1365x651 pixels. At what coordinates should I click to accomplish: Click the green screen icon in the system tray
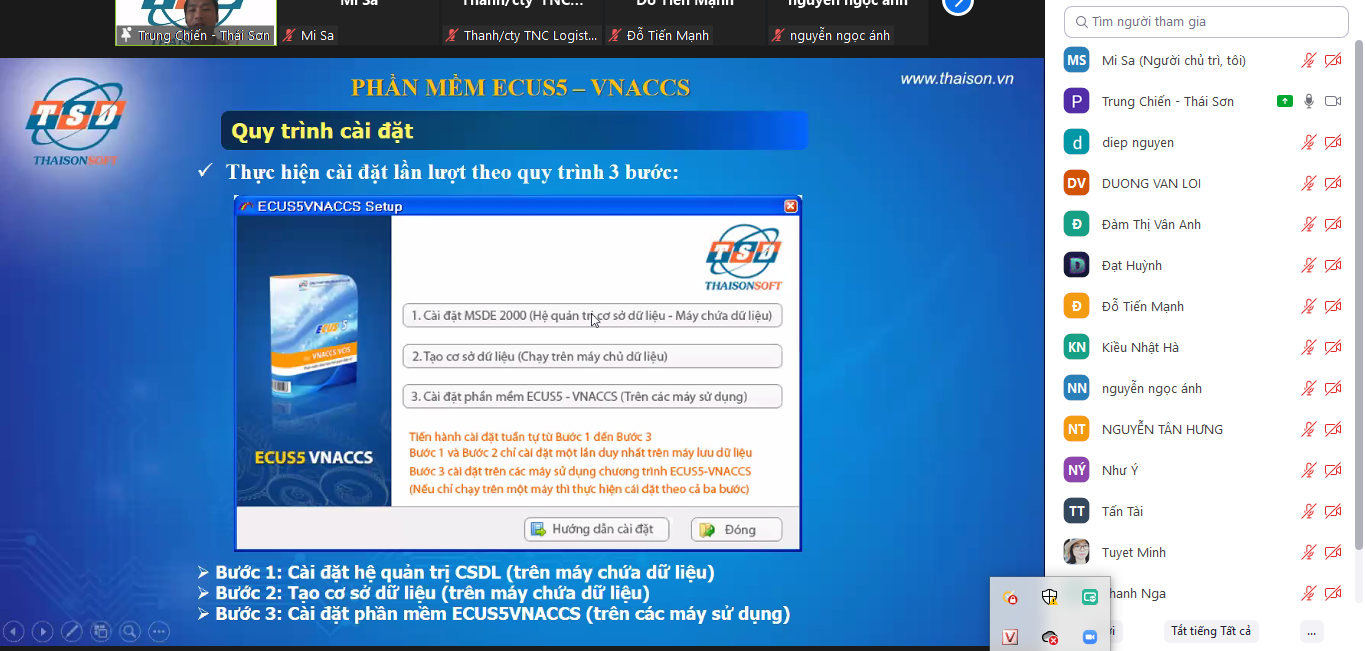[1090, 598]
